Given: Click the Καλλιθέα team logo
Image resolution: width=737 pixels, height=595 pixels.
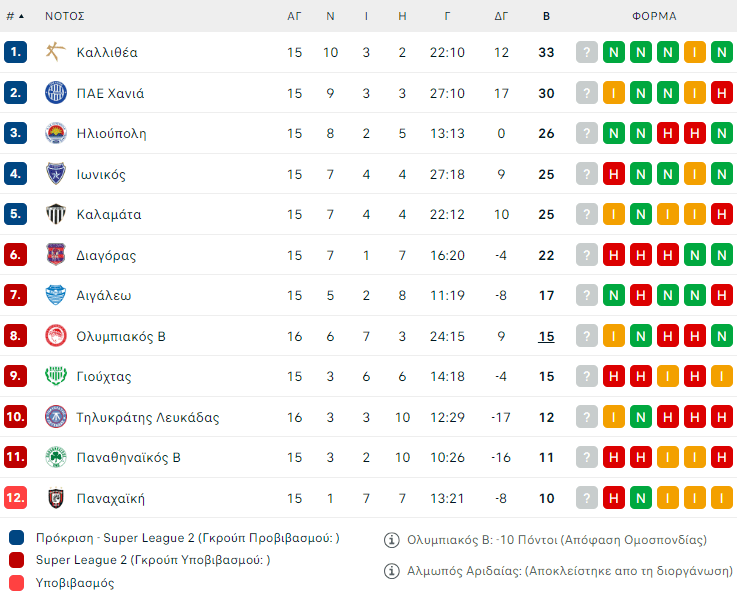Looking at the screenshot, I should pos(55,52).
